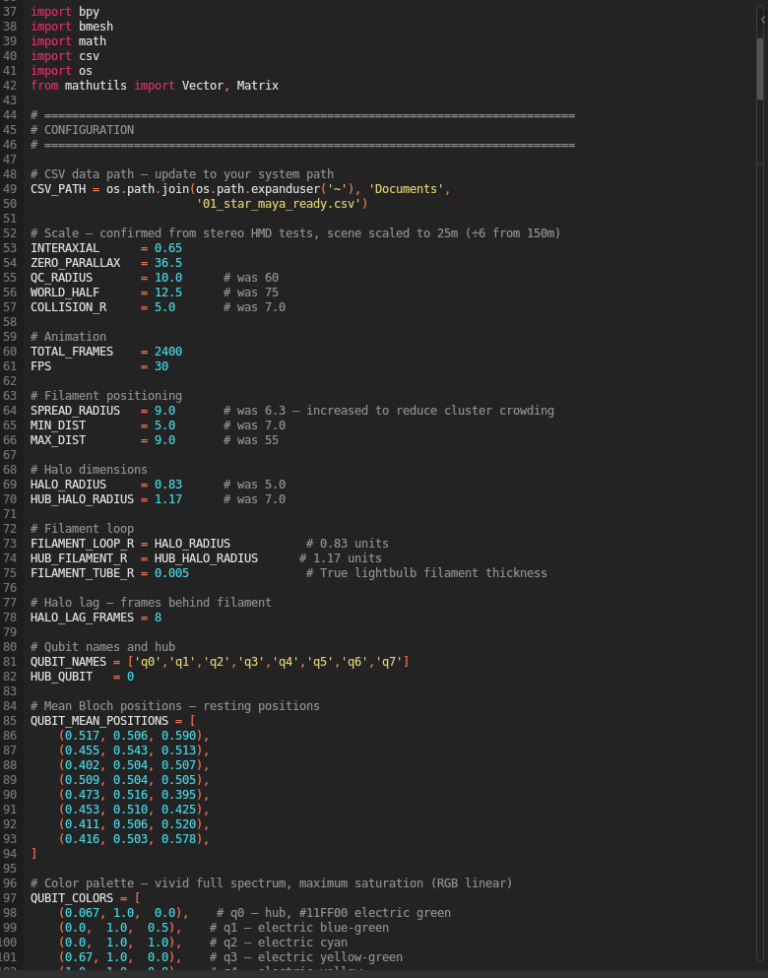Image resolution: width=768 pixels, height=978 pixels.
Task: Place cursor on 'import bmesh' line
Action: click(68, 27)
